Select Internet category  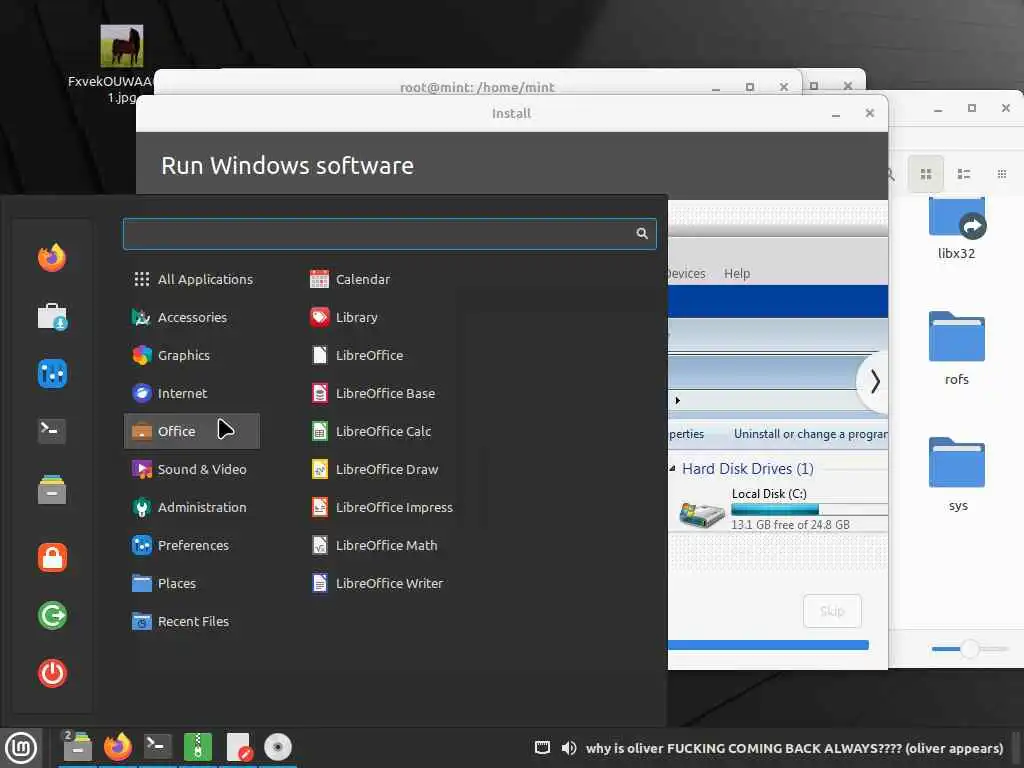coord(192,393)
